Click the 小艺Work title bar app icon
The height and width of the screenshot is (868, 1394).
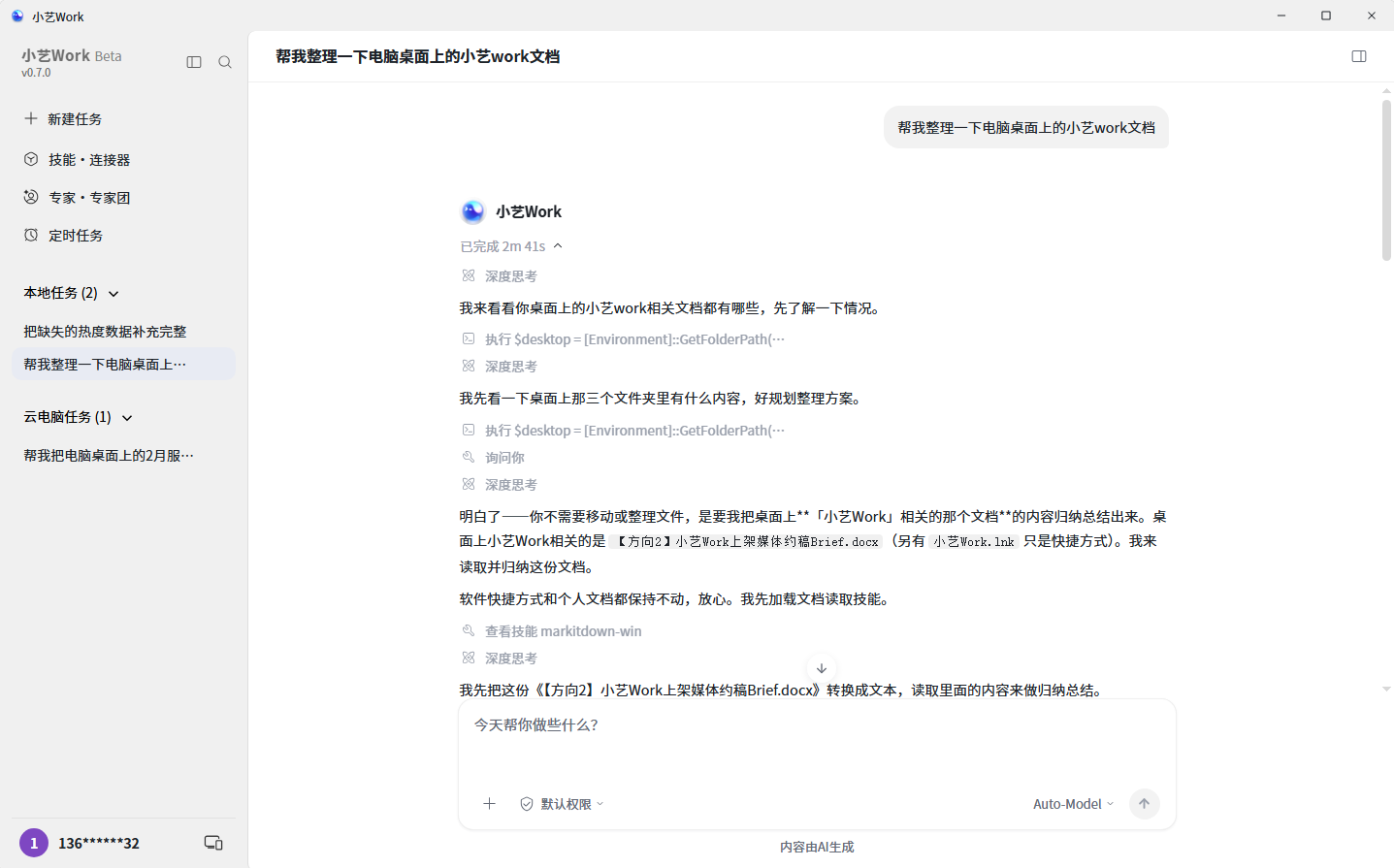click(17, 16)
